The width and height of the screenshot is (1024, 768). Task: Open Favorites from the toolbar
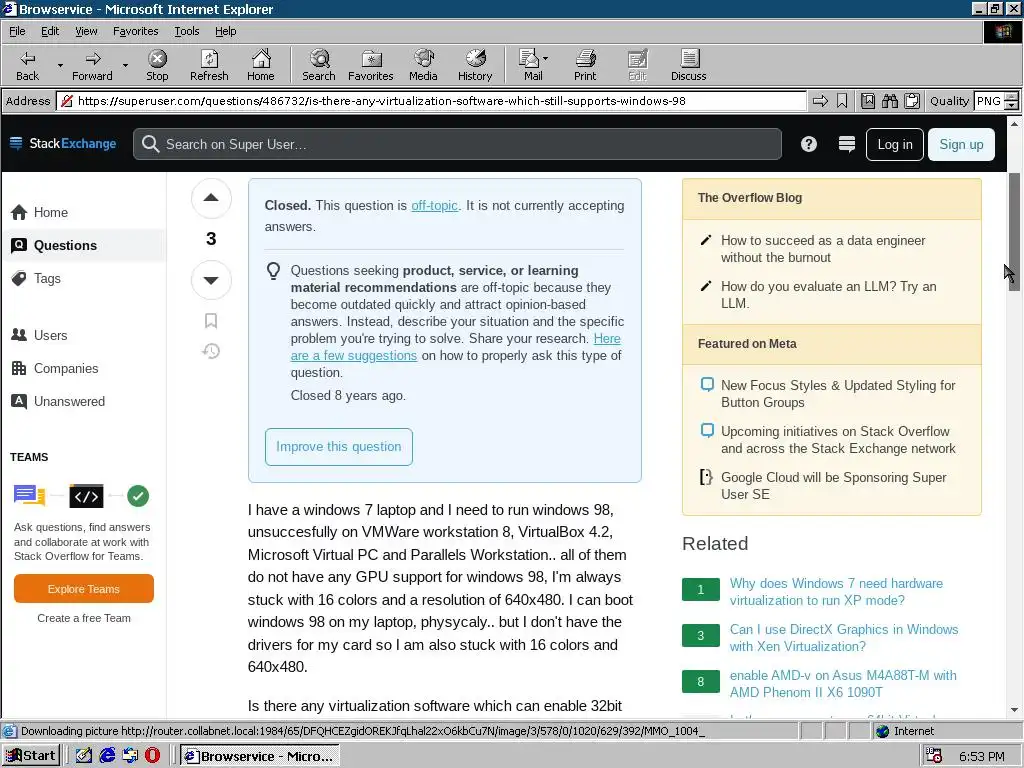click(370, 65)
